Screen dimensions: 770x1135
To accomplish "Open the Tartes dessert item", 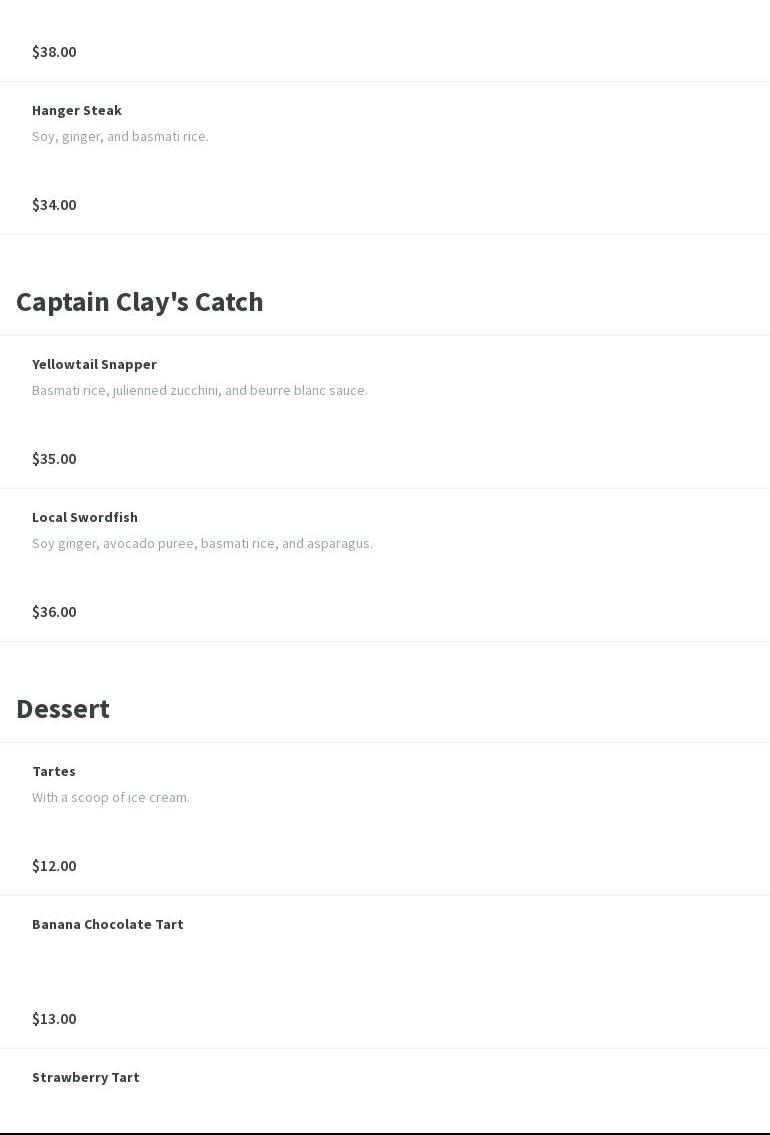I will (x=54, y=771).
